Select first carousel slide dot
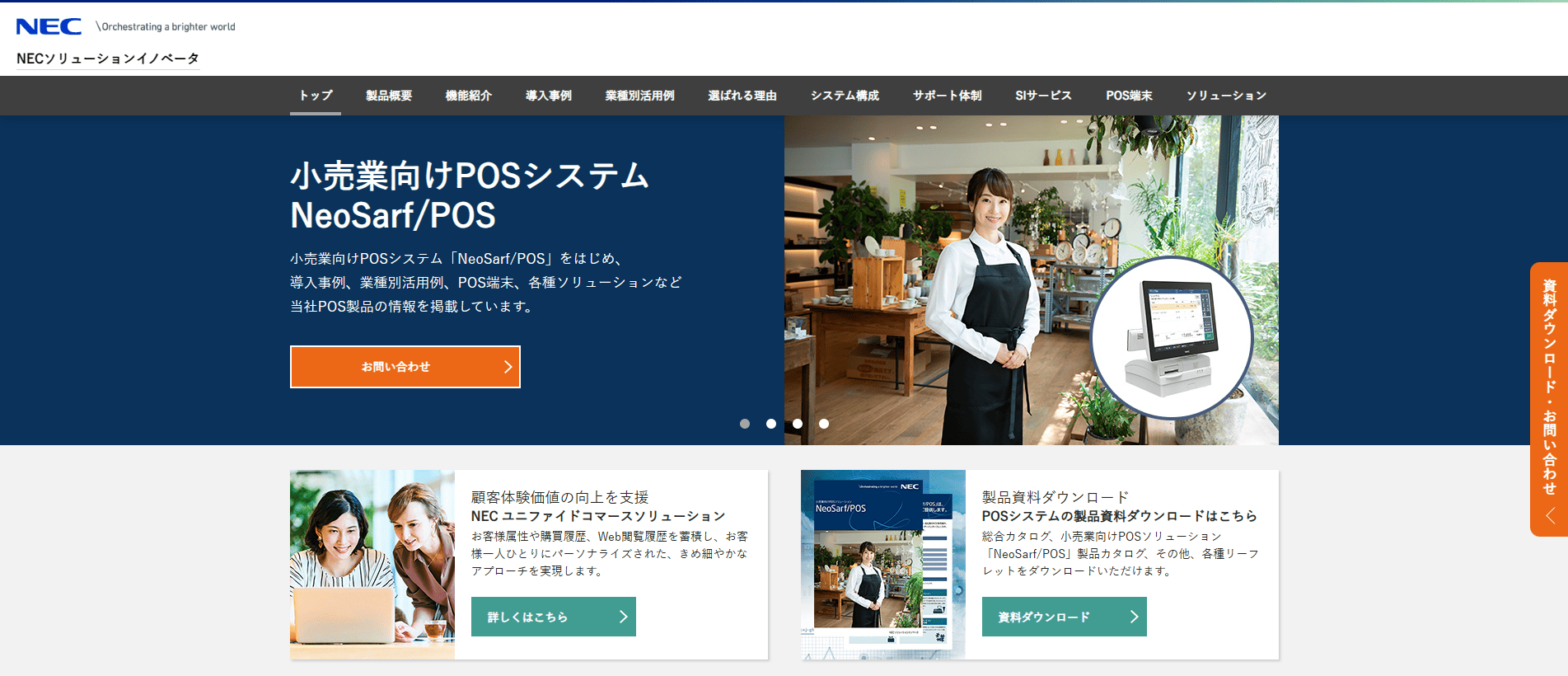The image size is (1568, 676). click(x=745, y=424)
